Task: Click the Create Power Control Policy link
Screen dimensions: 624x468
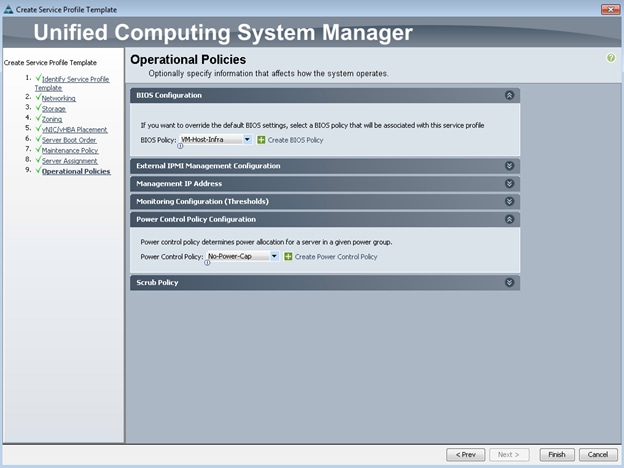Action: pos(336,257)
